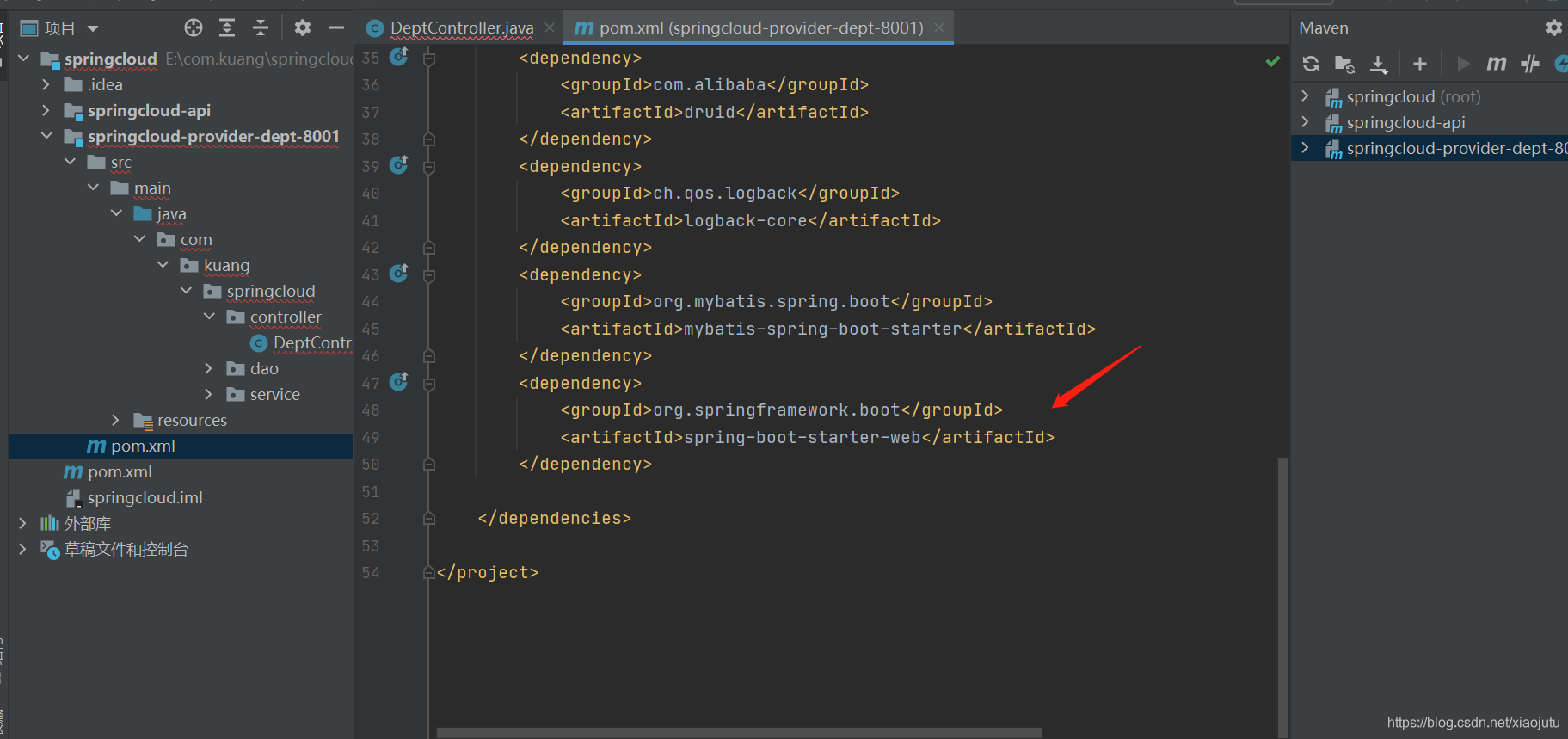Switch to DeptController.java tab

pyautogui.click(x=461, y=28)
